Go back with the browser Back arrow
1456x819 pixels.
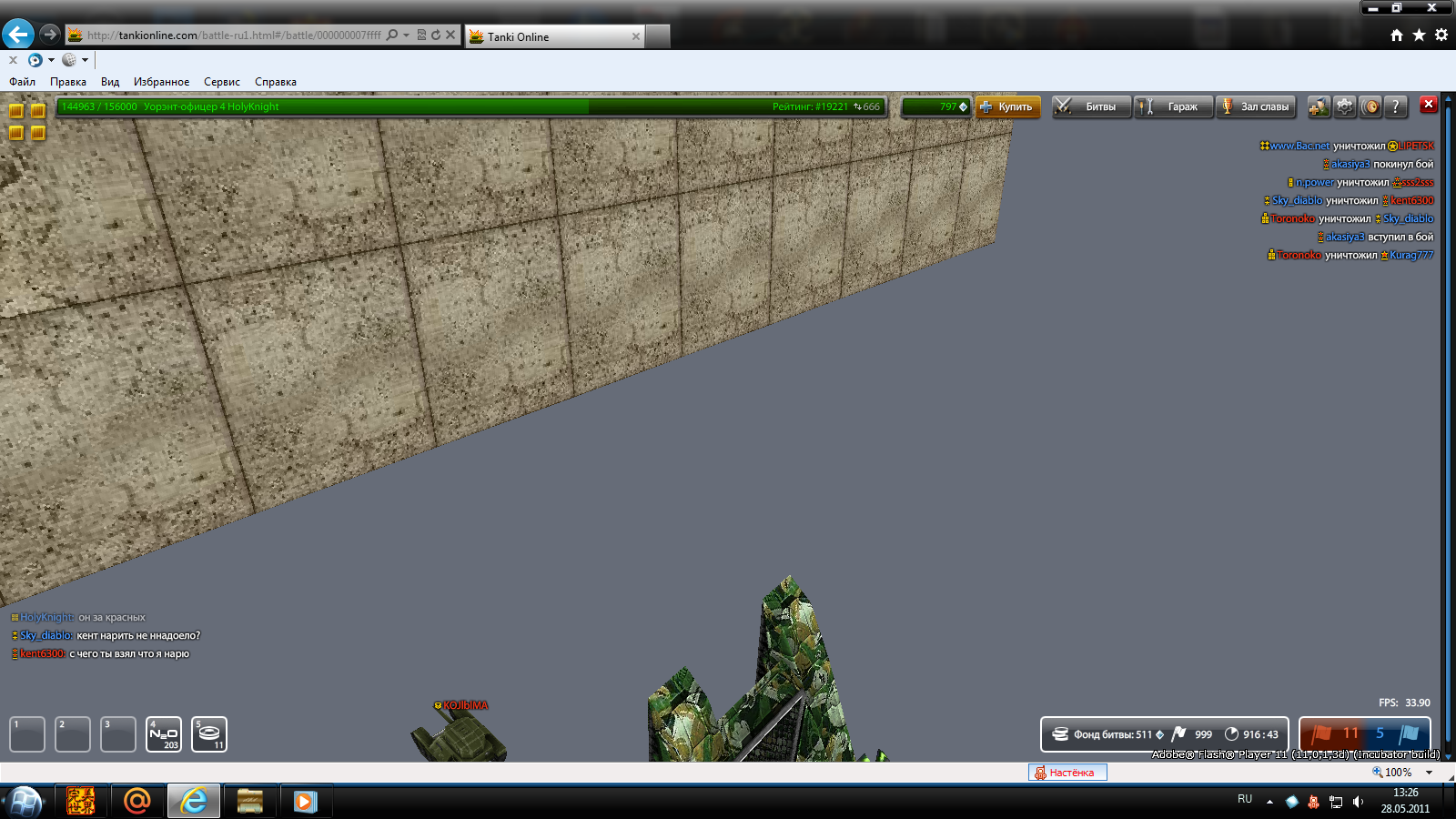coord(18,35)
